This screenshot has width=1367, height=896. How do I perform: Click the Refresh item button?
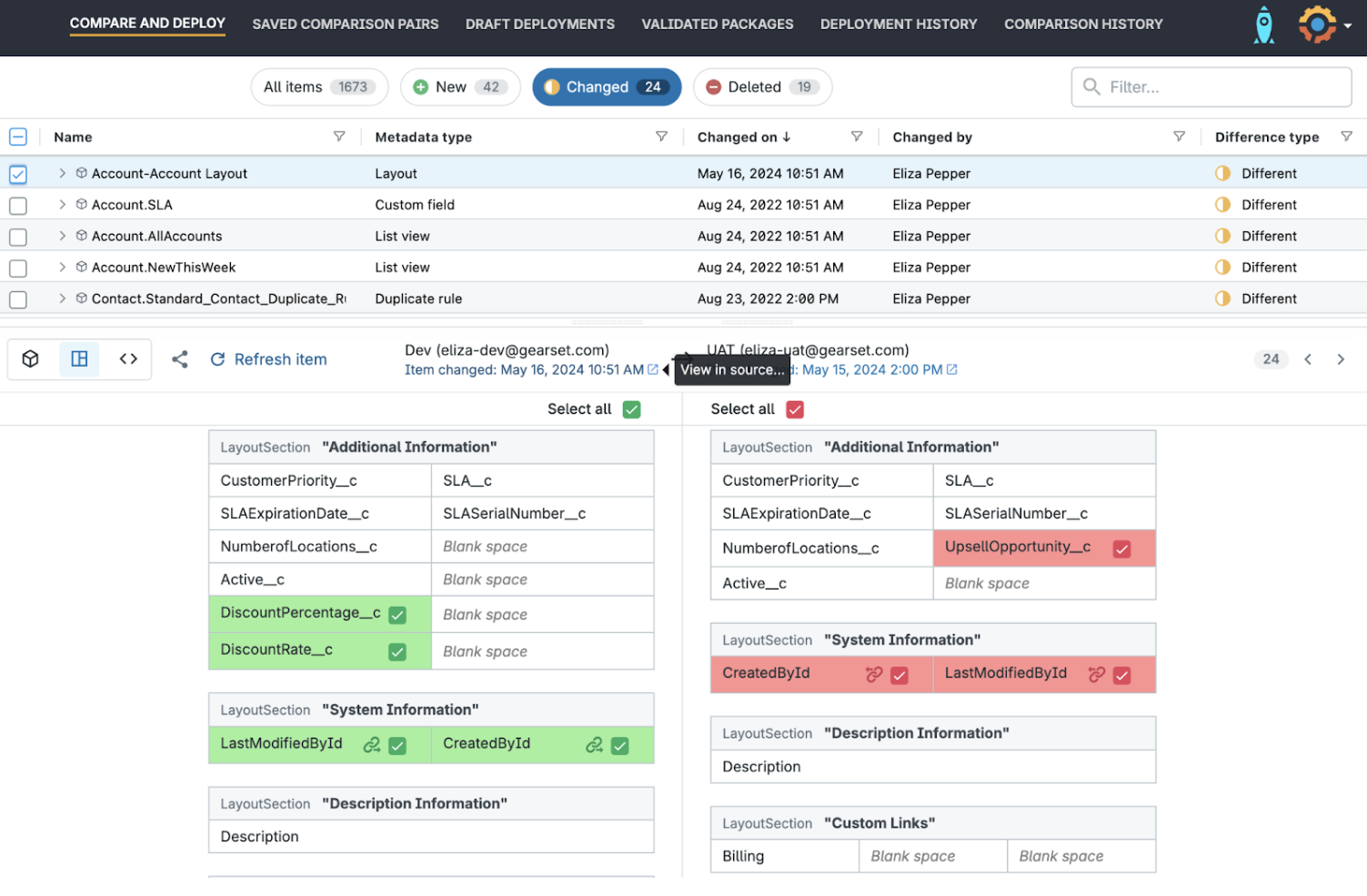tap(268, 359)
